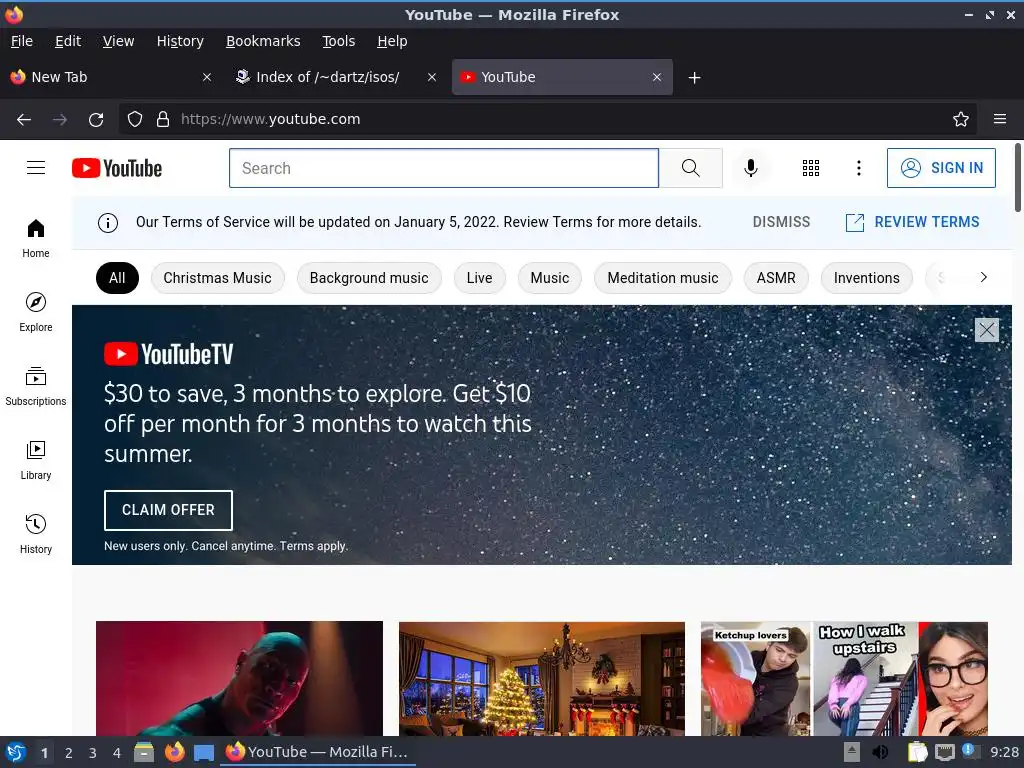Screen dimensions: 1024x768
Task: Select the All filter chip
Action: pyautogui.click(x=117, y=278)
